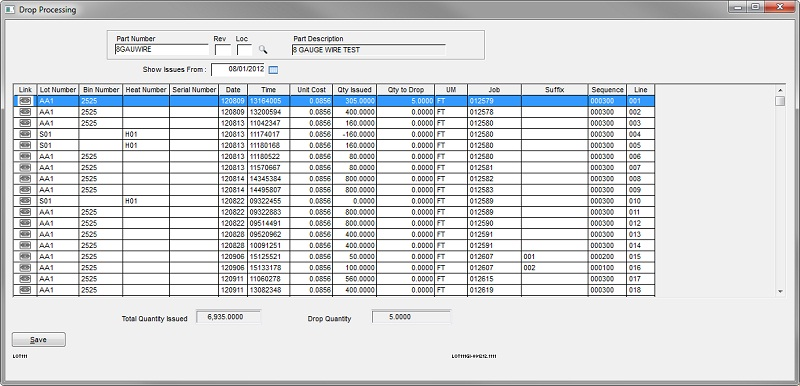Click the Drop Quantity total field

tap(411, 317)
